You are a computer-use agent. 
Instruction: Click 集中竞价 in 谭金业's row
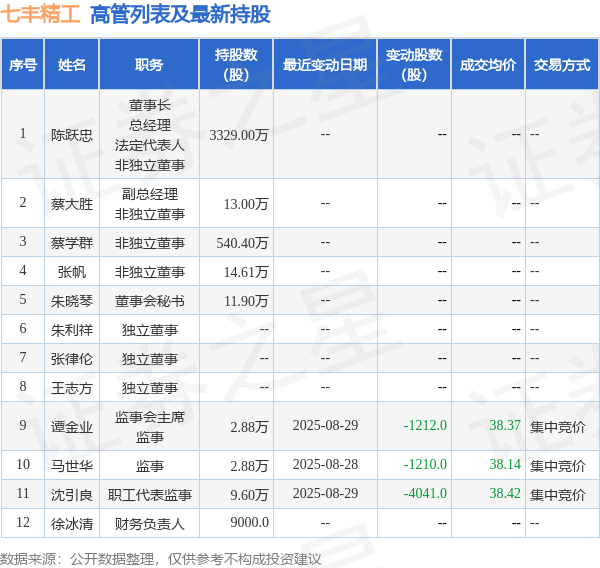coord(558,426)
